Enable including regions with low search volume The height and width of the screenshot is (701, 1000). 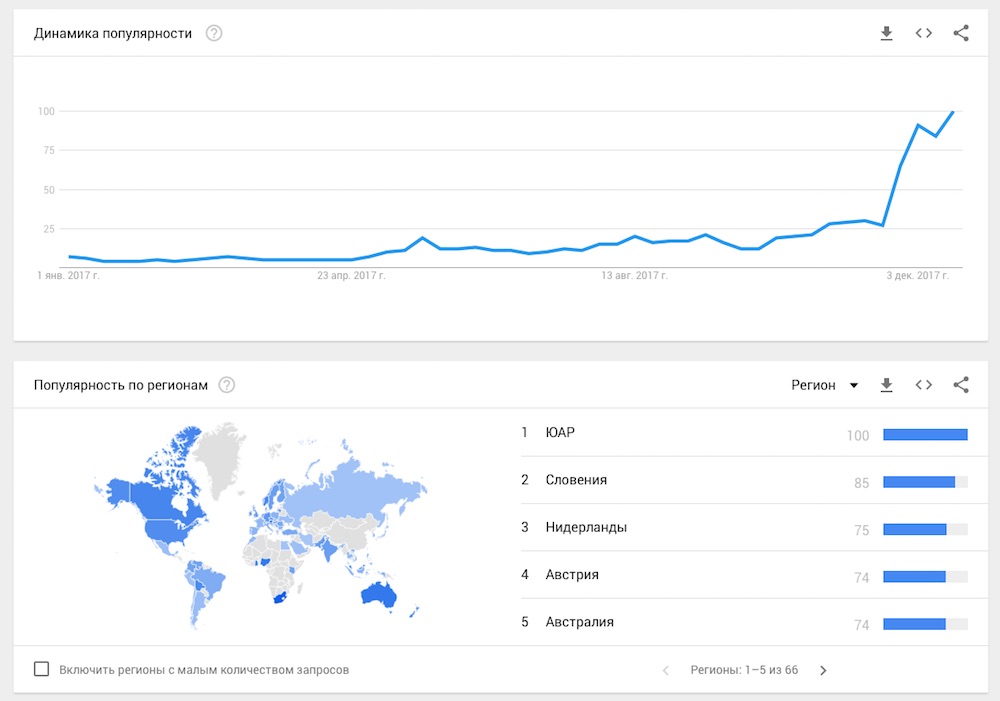[x=41, y=669]
